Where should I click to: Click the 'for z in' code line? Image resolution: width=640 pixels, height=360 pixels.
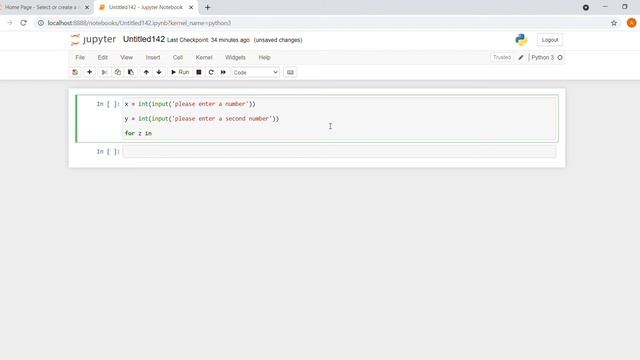coord(138,133)
